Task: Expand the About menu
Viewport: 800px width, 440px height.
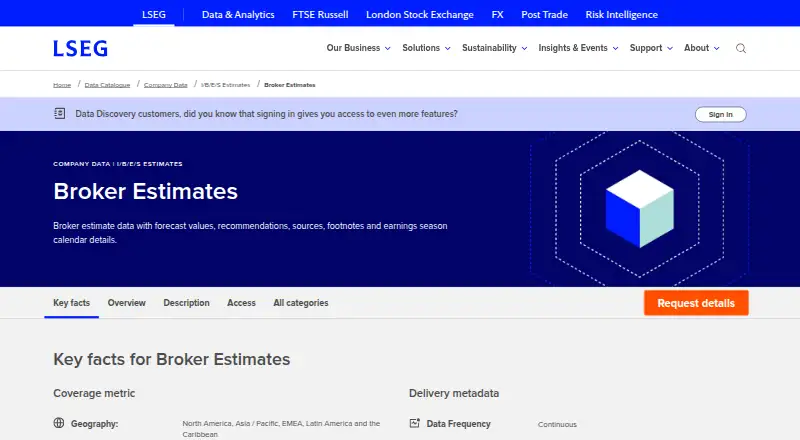Action: (702, 48)
